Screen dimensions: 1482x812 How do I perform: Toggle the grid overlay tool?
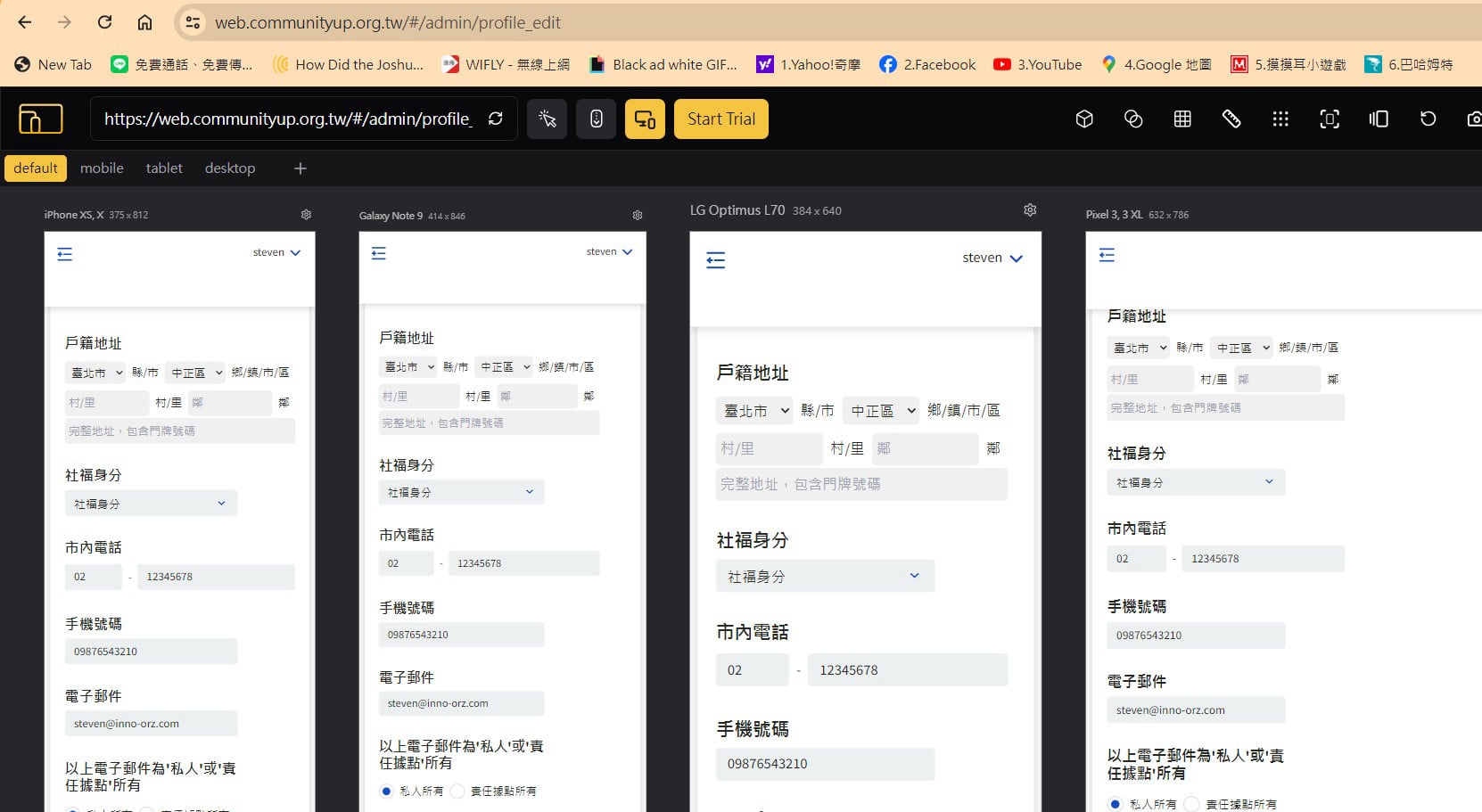point(1182,119)
